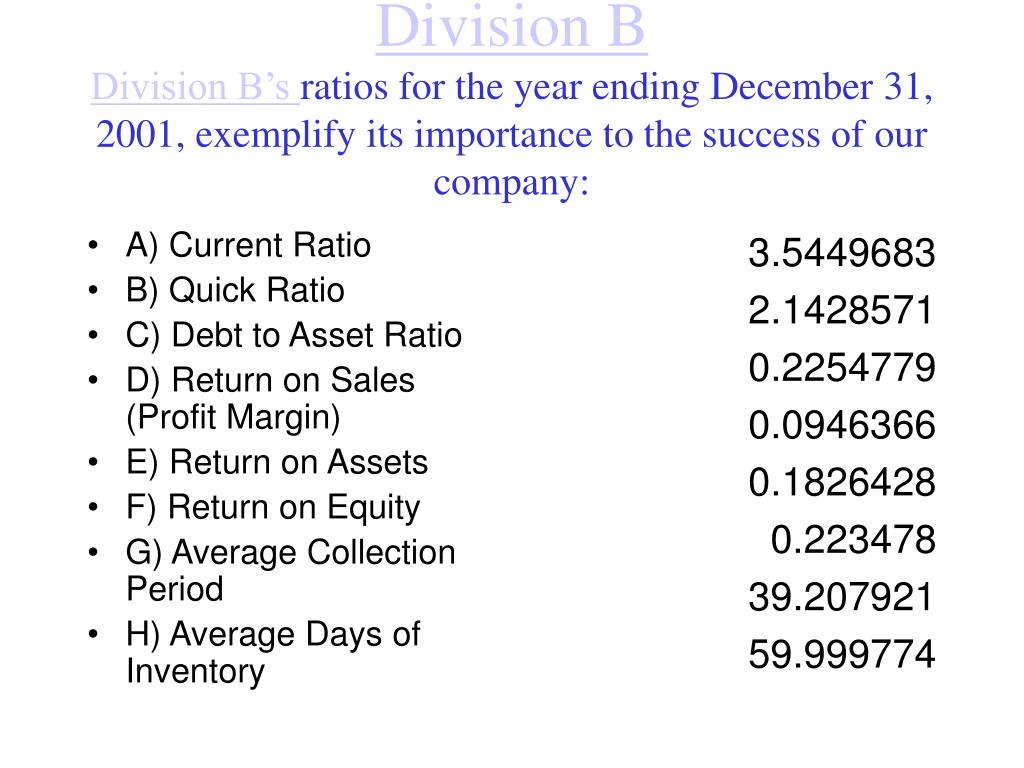Click the value 59.999774
This screenshot has width=1024, height=768.
coord(842,654)
